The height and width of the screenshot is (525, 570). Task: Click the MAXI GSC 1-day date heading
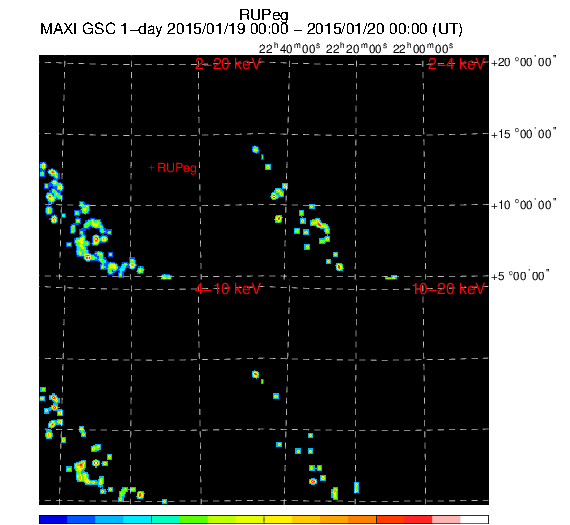(251, 29)
